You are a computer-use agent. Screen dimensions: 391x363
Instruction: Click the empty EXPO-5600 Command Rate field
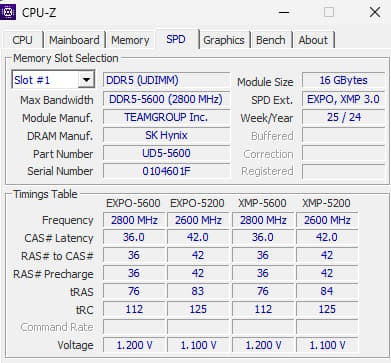point(134,327)
